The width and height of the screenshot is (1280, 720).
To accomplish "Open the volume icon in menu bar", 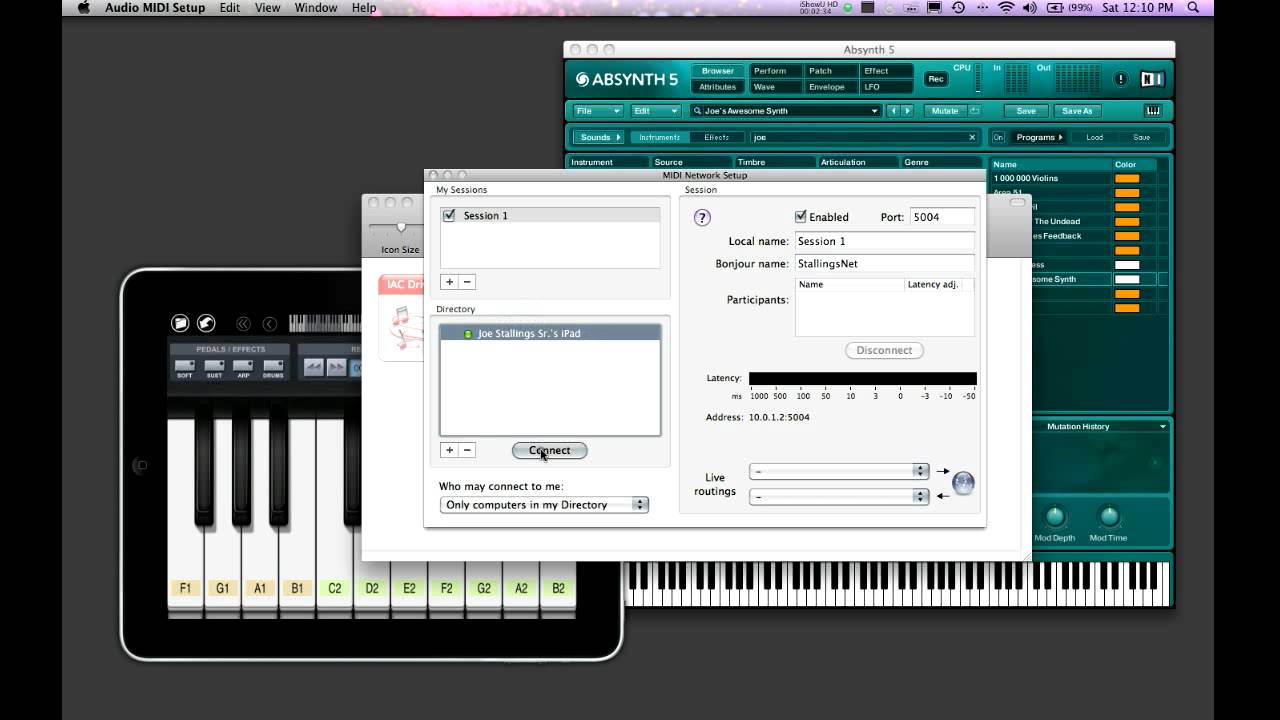I will click(x=1030, y=7).
